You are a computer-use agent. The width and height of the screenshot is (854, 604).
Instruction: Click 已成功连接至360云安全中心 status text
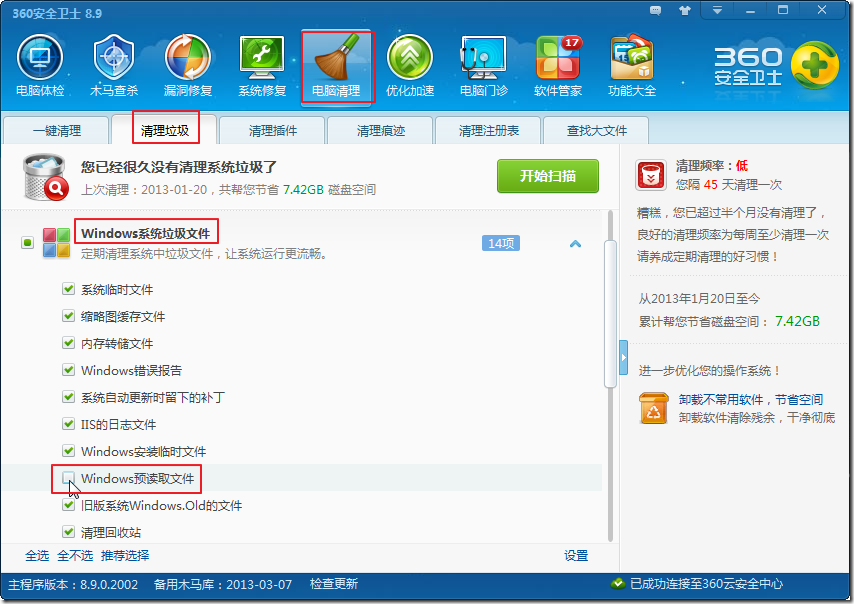click(x=706, y=584)
